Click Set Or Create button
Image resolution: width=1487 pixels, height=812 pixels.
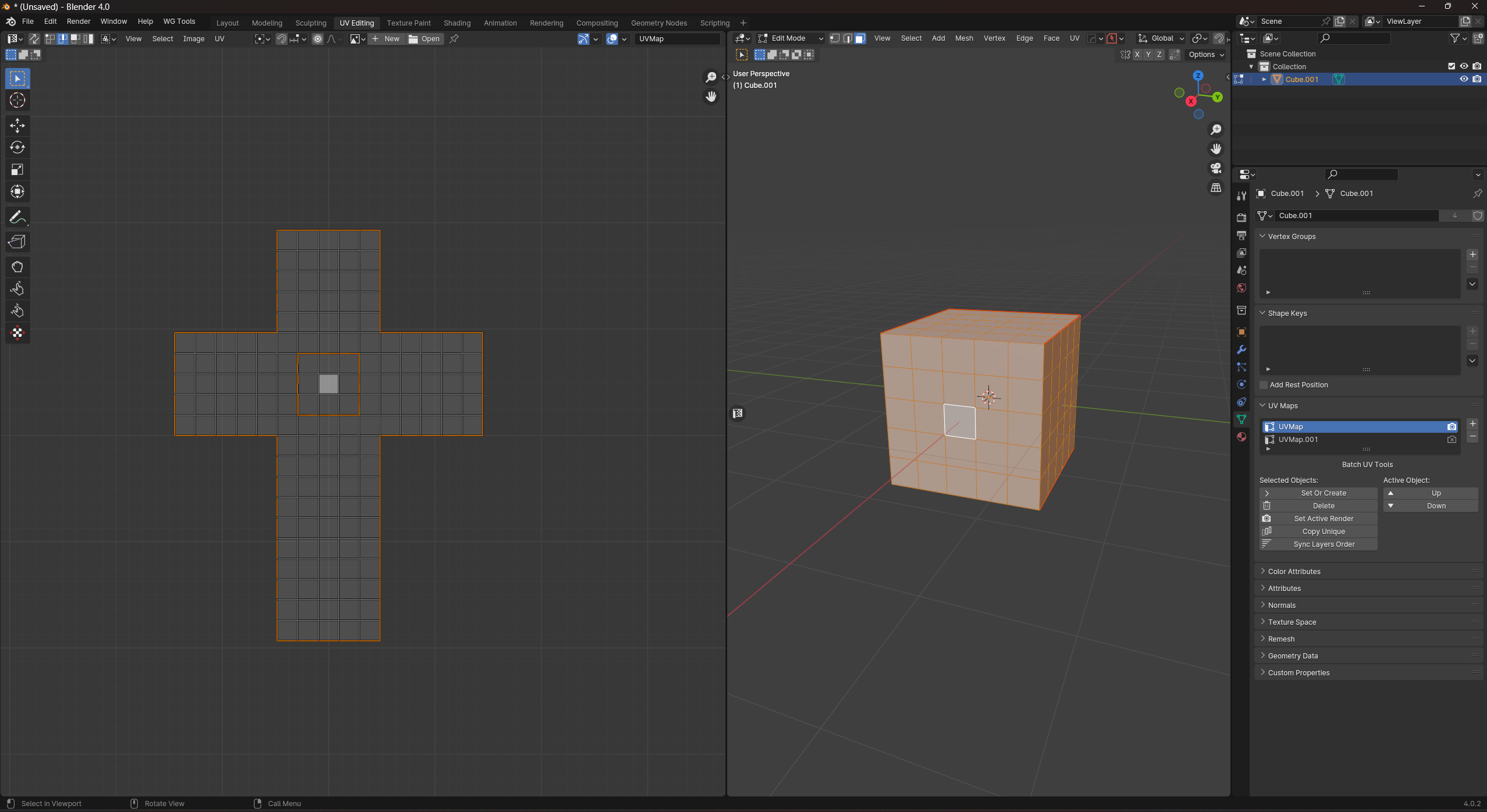1318,493
